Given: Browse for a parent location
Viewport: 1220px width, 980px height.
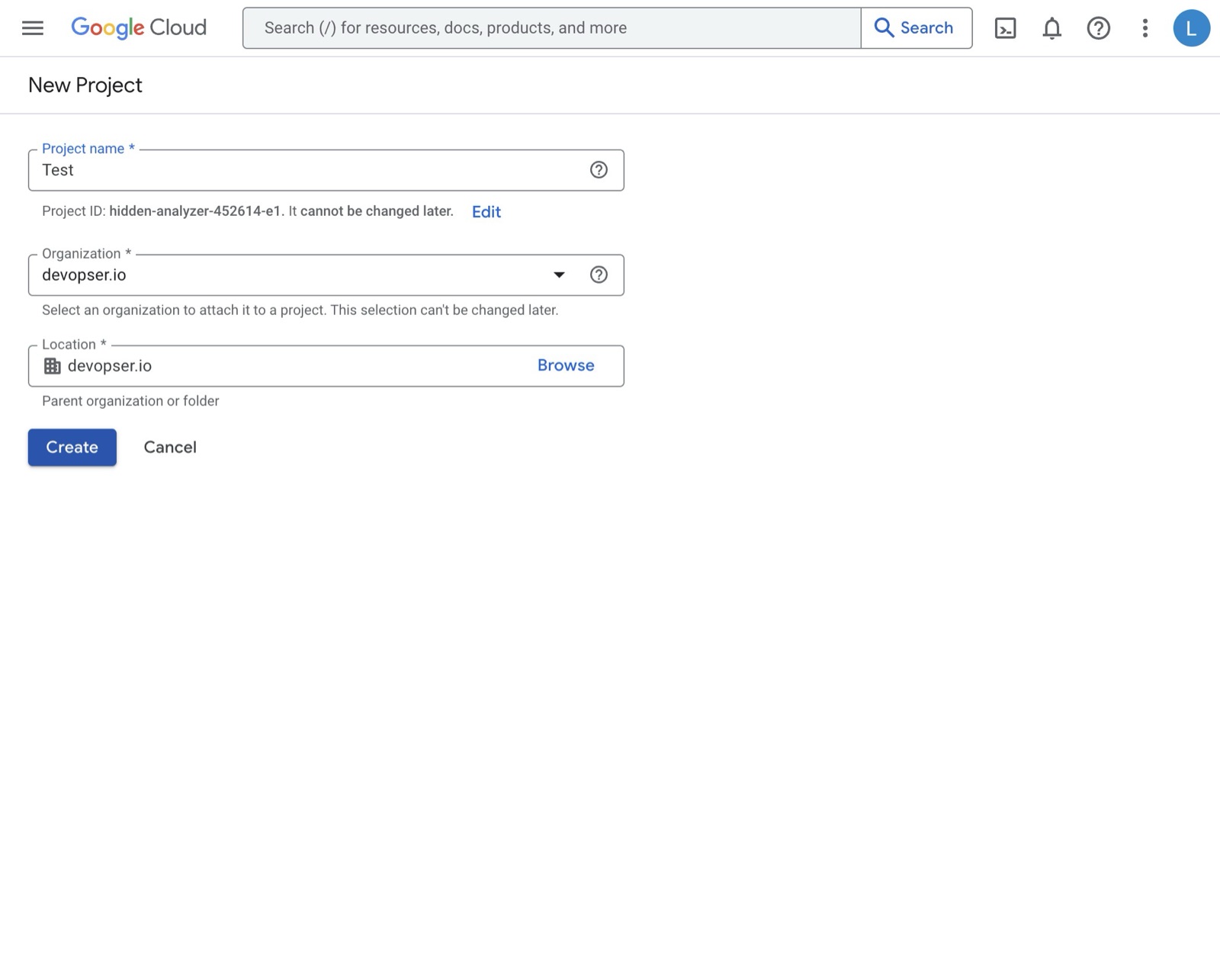Looking at the screenshot, I should 566,365.
